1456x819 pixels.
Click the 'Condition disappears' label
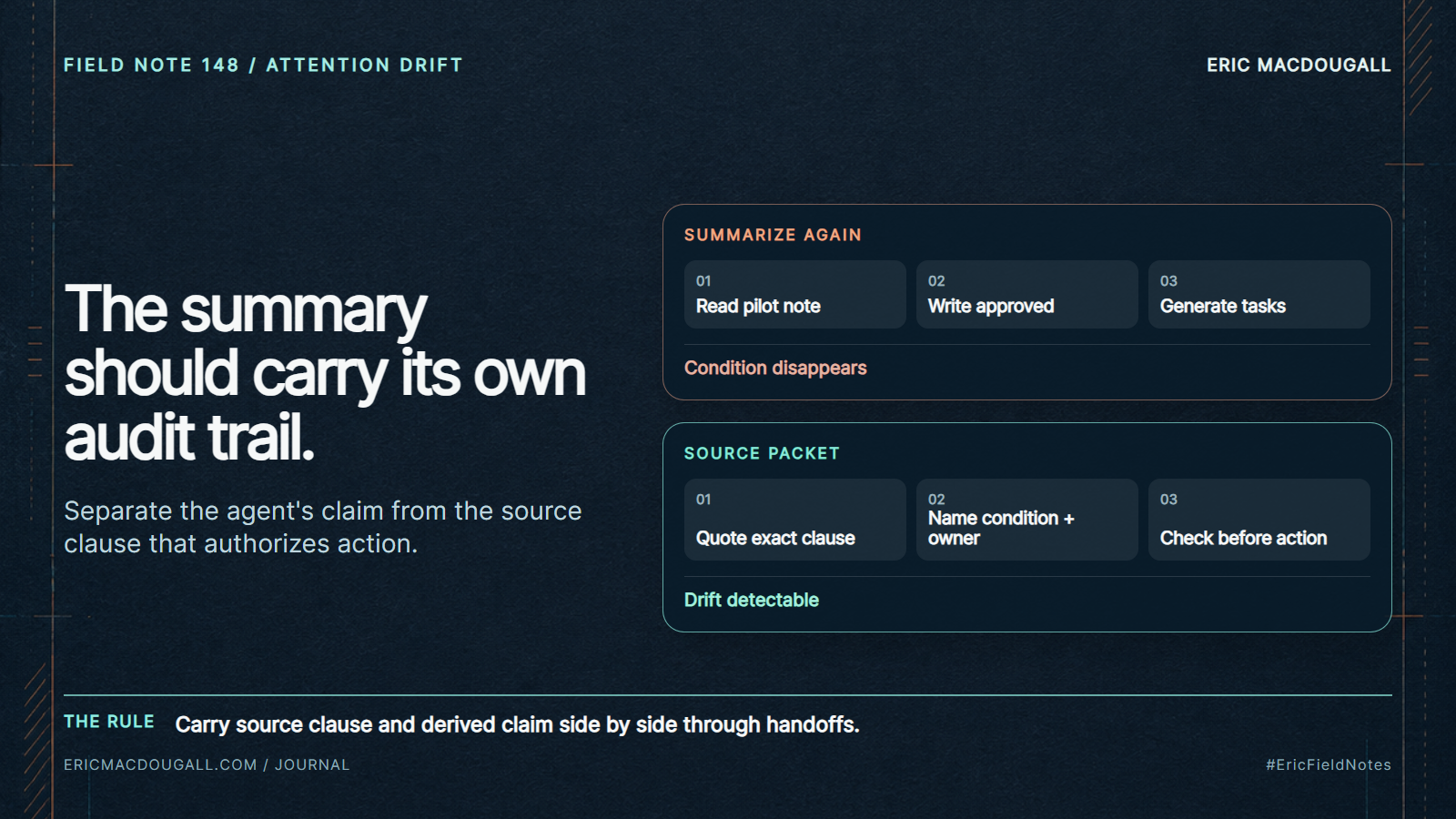pos(775,368)
